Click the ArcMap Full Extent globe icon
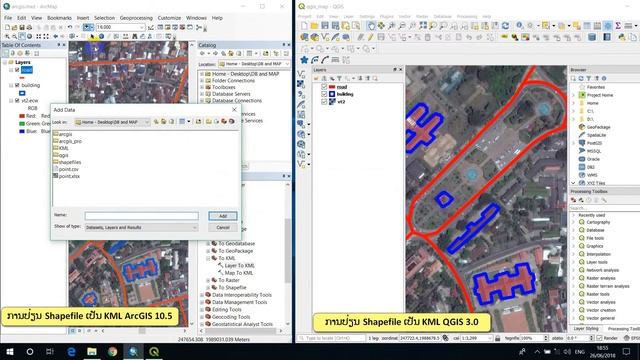 [29, 36]
